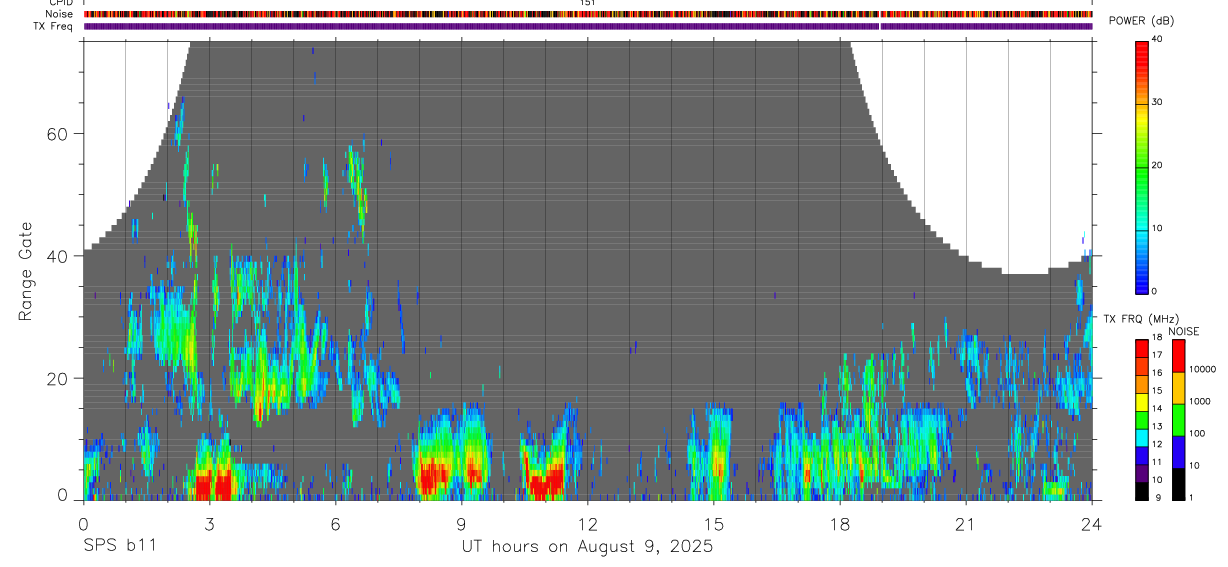The height and width of the screenshot is (567, 1228).
Task: Click the 'Noise' strip label at top
Action: coord(61,14)
